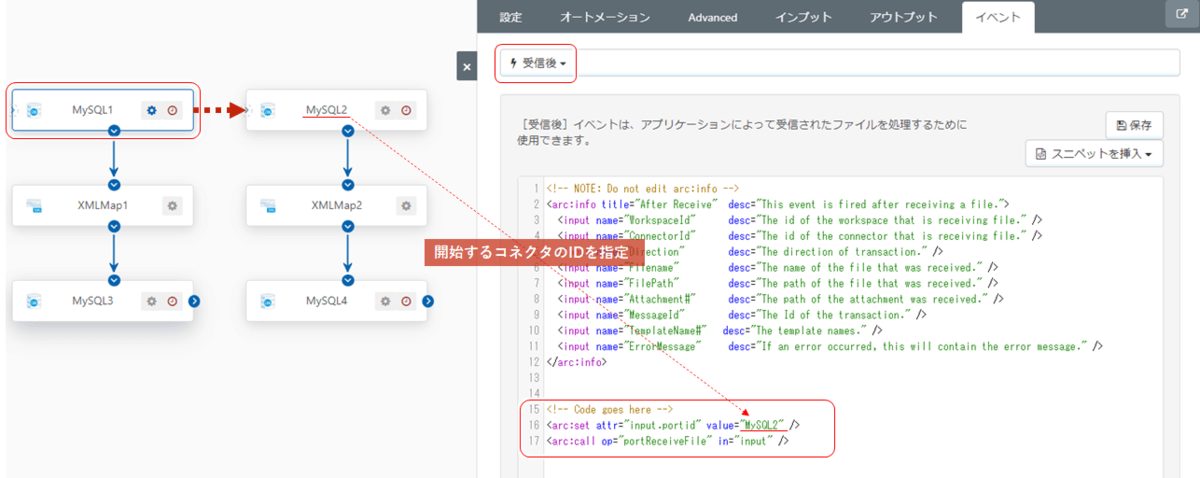
Task: Click the MySQL4 clock schedule icon
Action: point(406,301)
